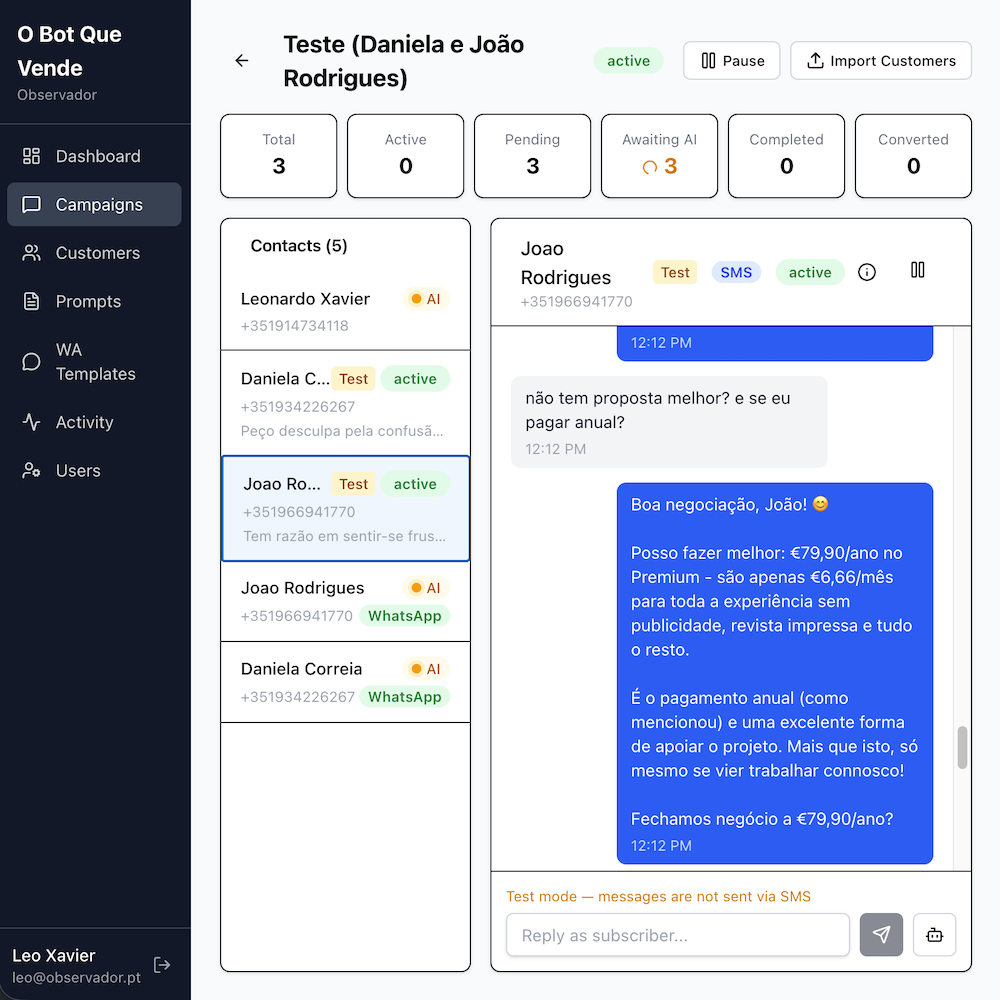1000x1000 pixels.
Task: Click the Awaiting AI stat card
Action: tap(659, 156)
